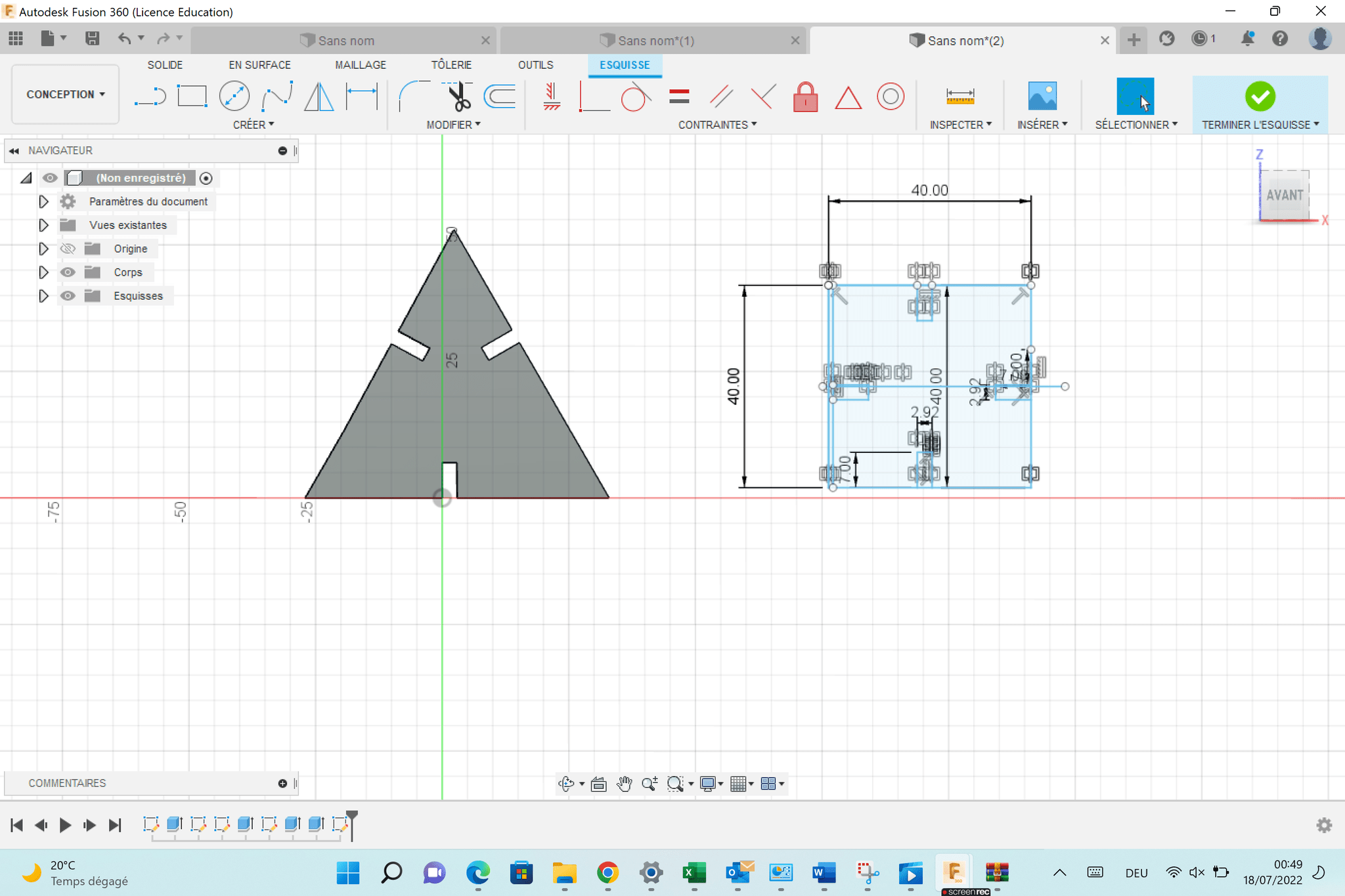The width and height of the screenshot is (1345, 896).
Task: Open the Measure inspect tool
Action: point(959,96)
